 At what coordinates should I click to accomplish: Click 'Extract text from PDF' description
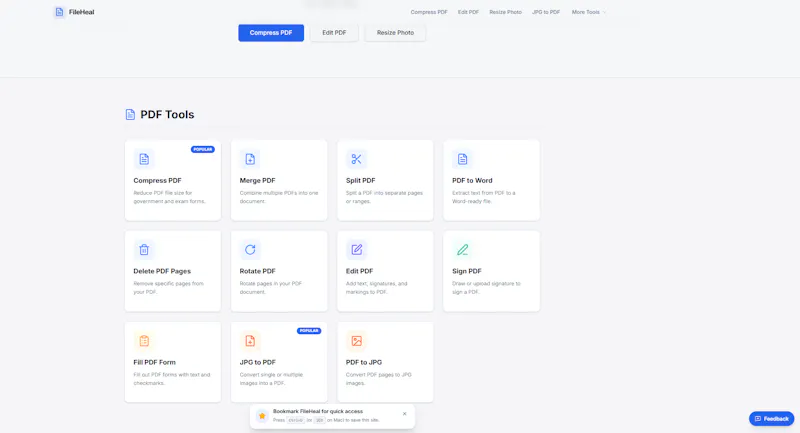tap(484, 197)
